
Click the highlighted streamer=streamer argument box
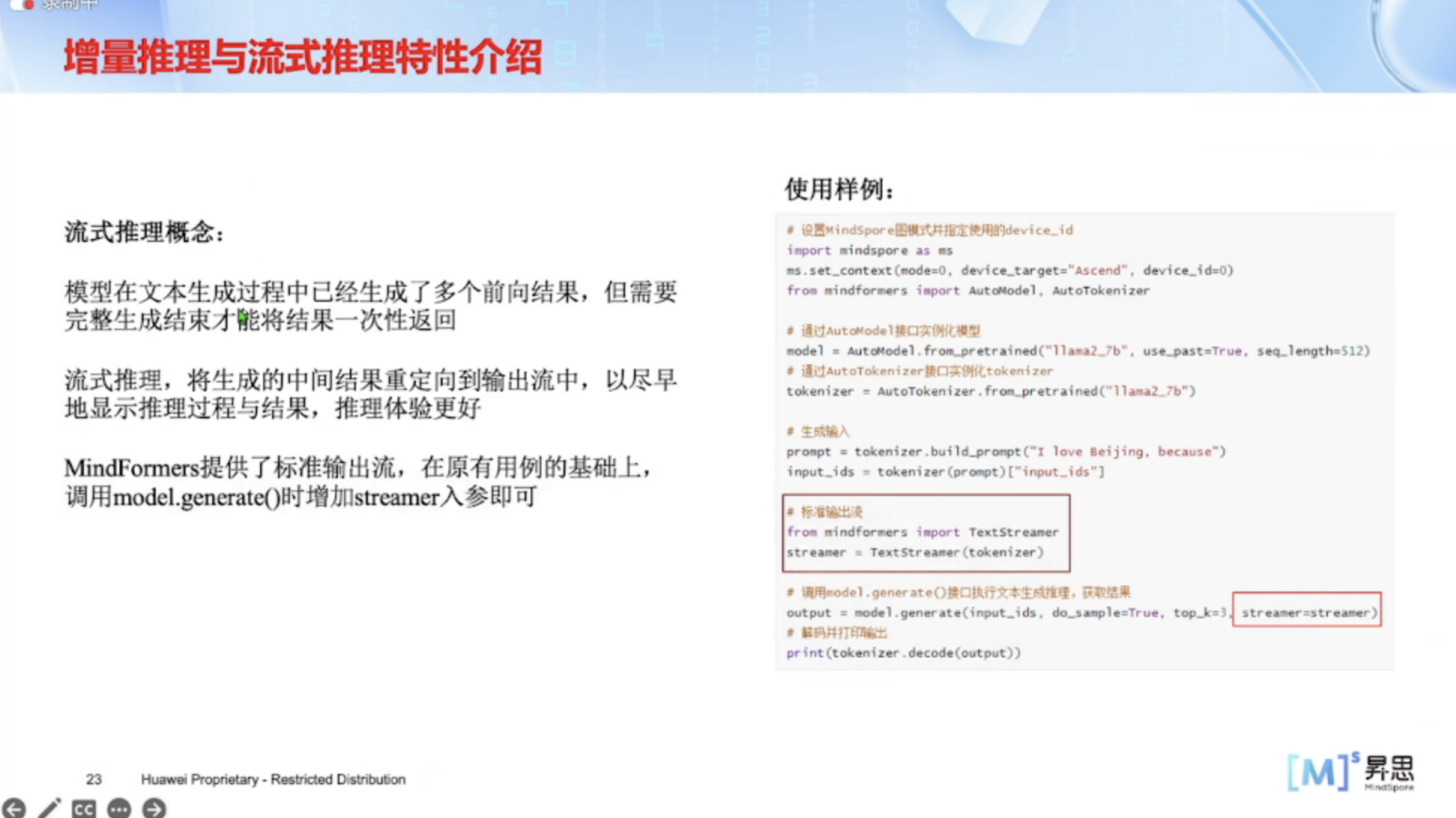pos(1306,612)
